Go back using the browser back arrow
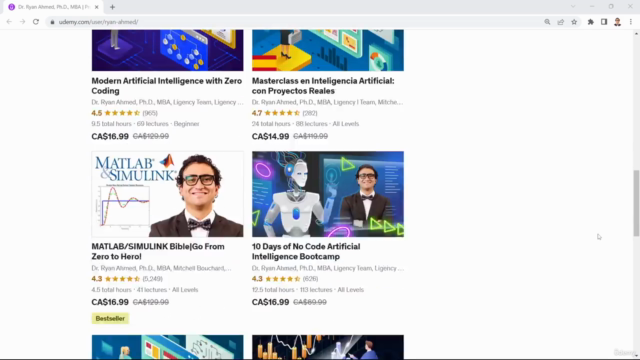The height and width of the screenshot is (360, 640). [9, 22]
